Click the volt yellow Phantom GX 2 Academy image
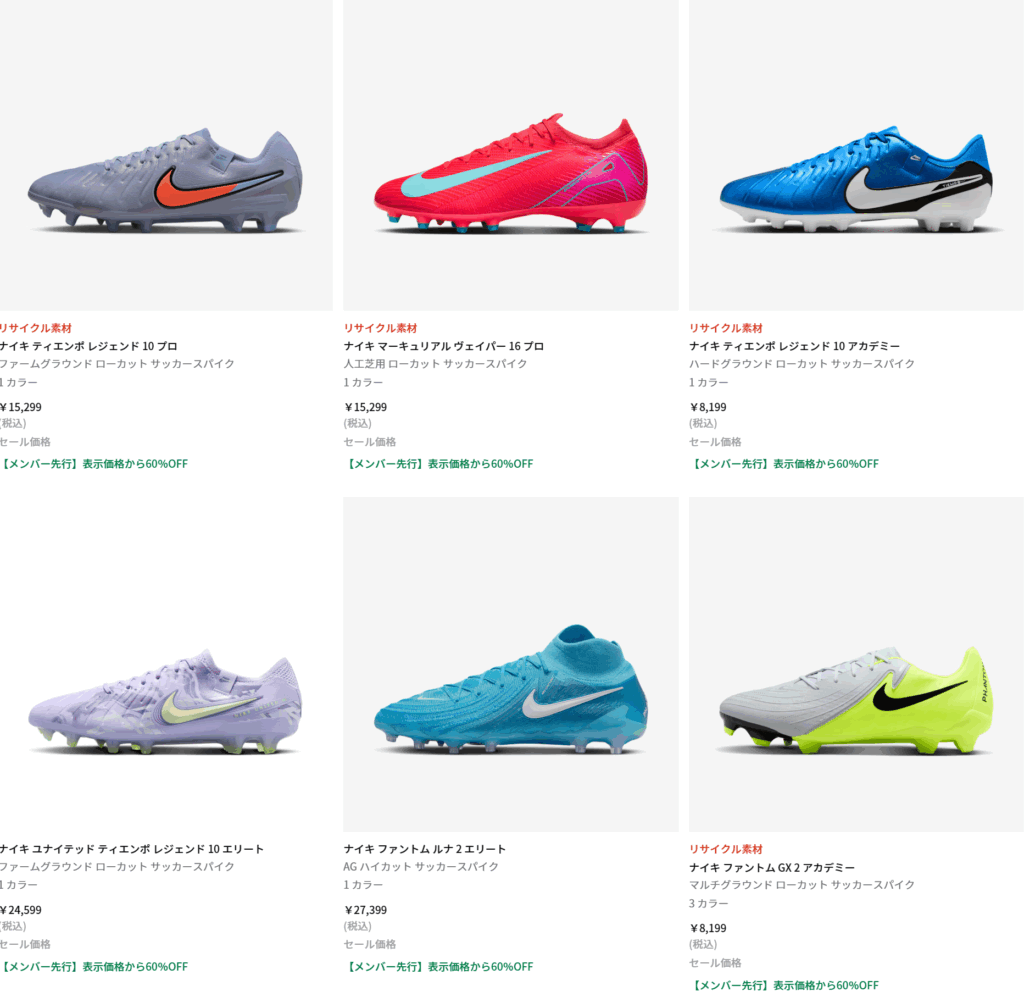 [x=856, y=700]
